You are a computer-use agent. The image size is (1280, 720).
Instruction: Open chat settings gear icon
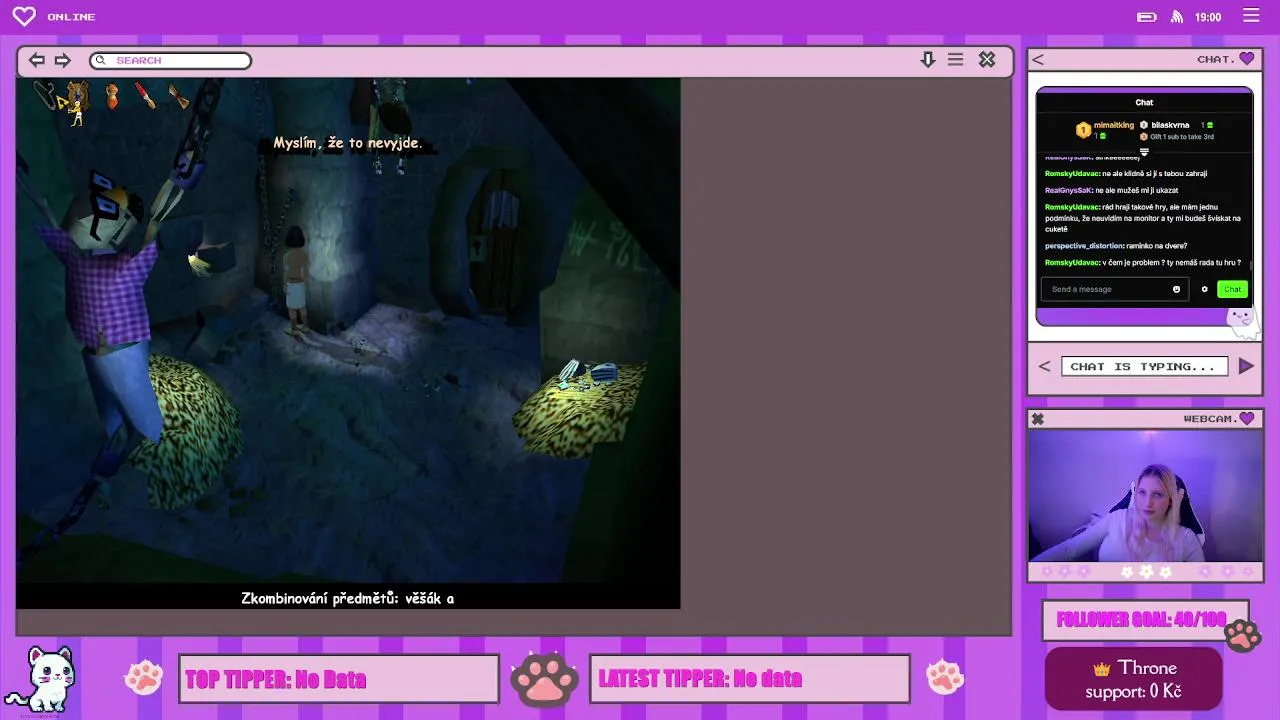pos(1204,289)
